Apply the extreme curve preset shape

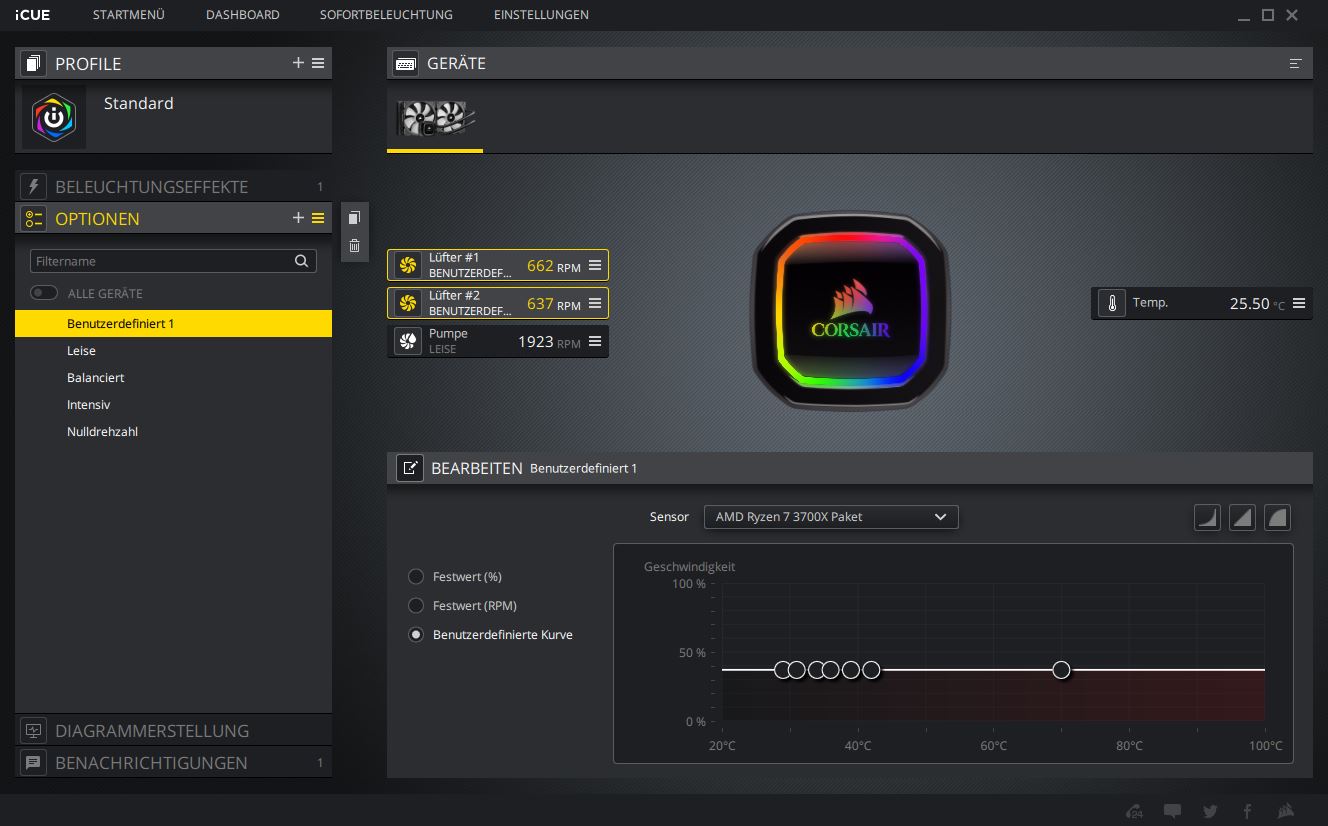click(x=1277, y=517)
